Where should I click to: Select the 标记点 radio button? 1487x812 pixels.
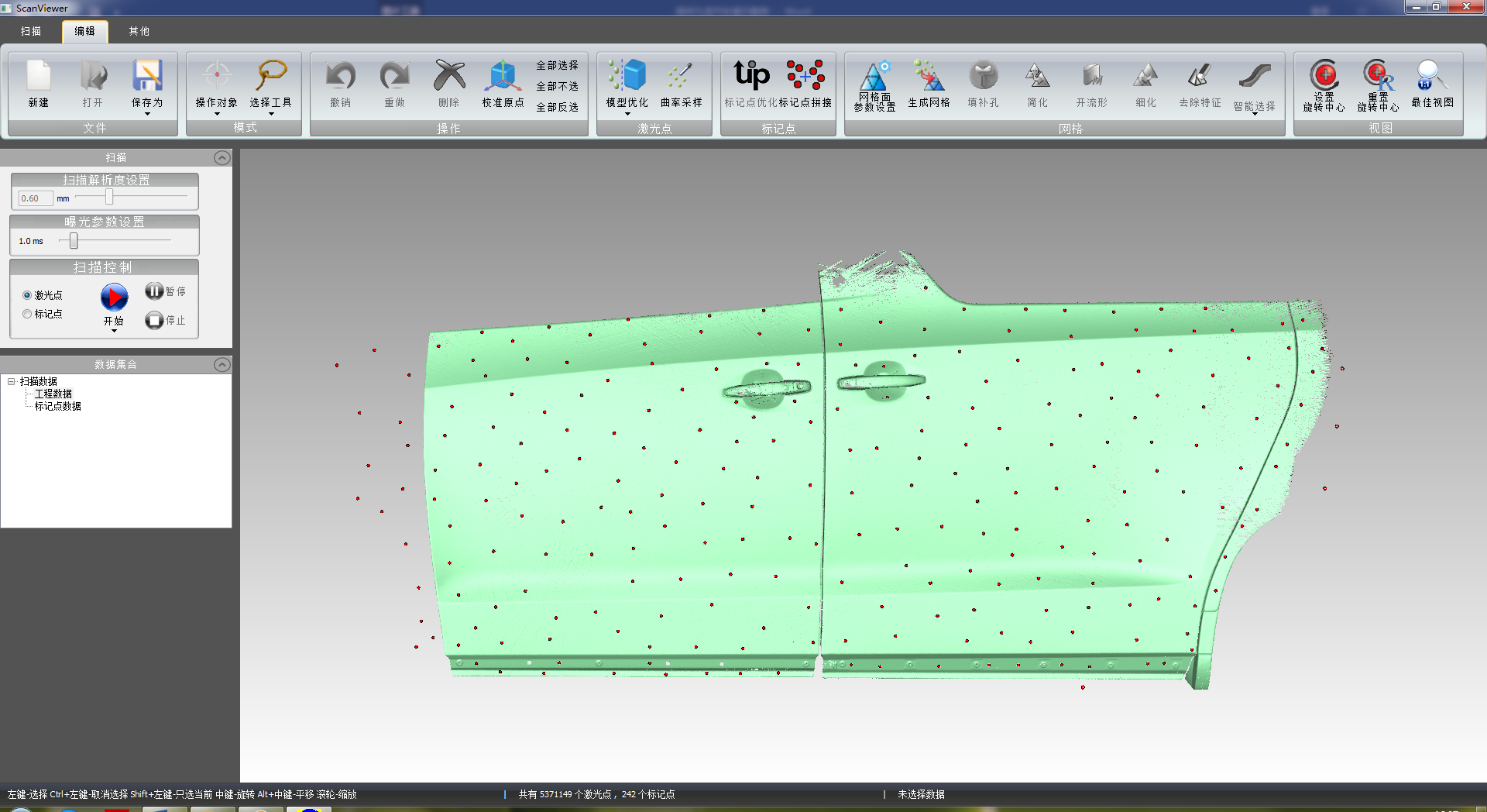point(27,314)
